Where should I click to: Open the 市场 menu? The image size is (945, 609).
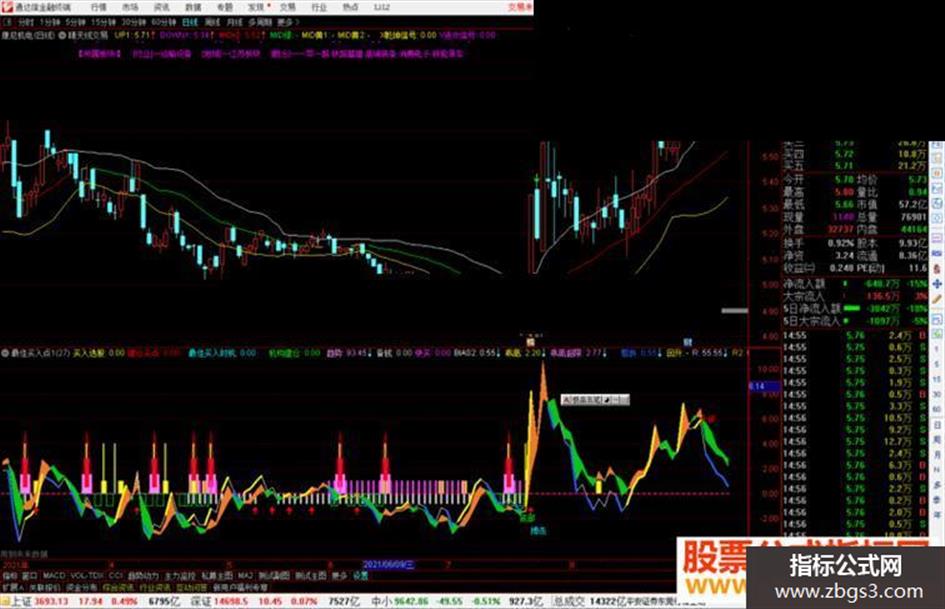click(130, 7)
